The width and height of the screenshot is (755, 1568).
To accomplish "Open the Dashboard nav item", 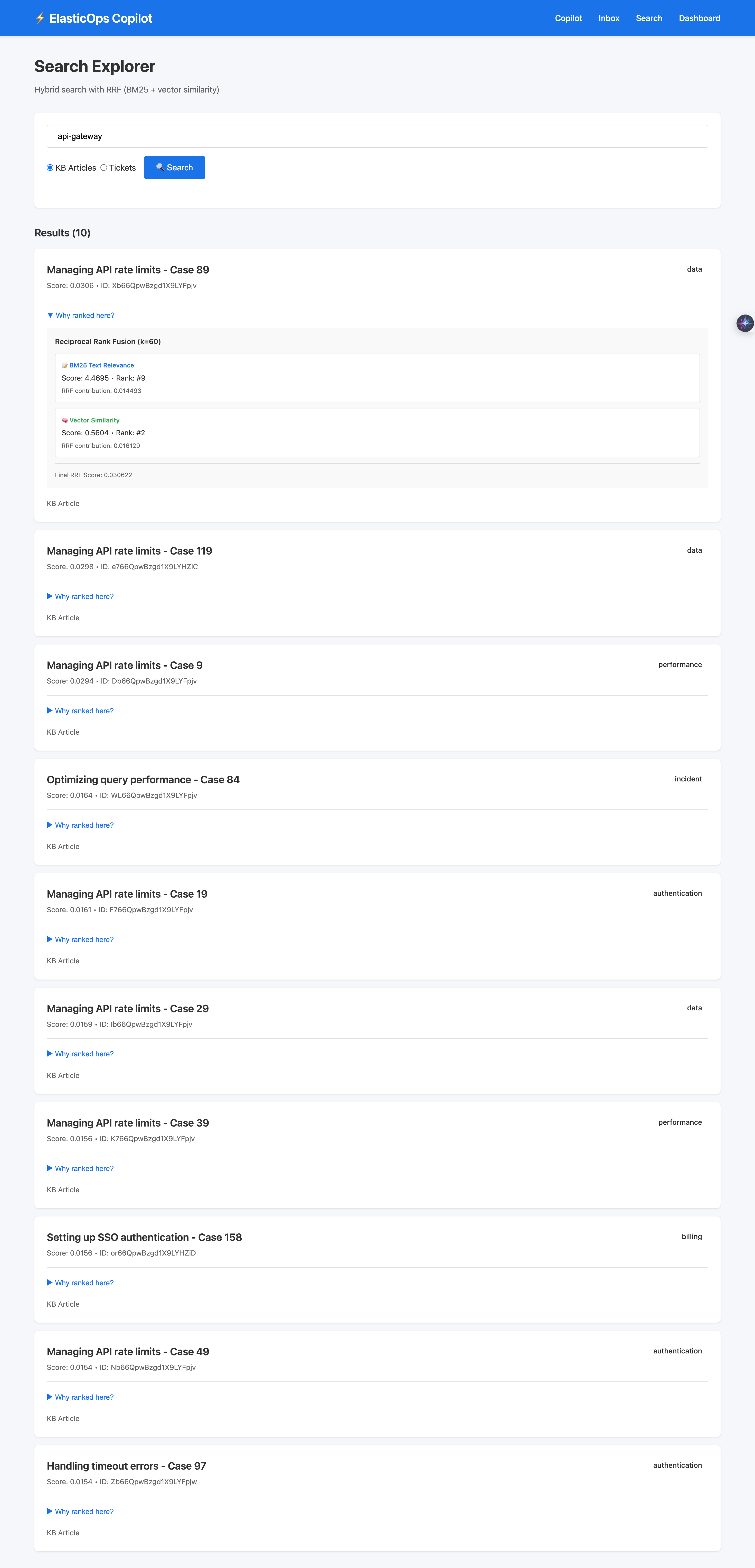I will coord(699,18).
